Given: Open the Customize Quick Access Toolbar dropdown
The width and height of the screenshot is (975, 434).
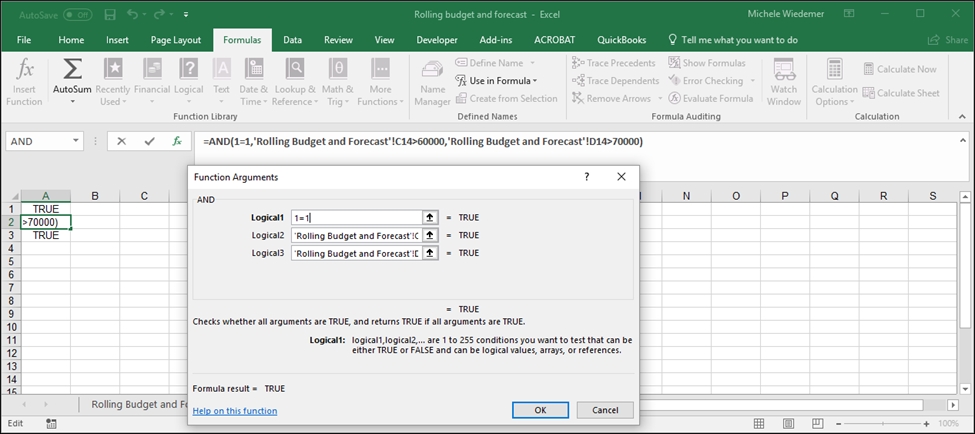Looking at the screenshot, I should (x=186, y=14).
